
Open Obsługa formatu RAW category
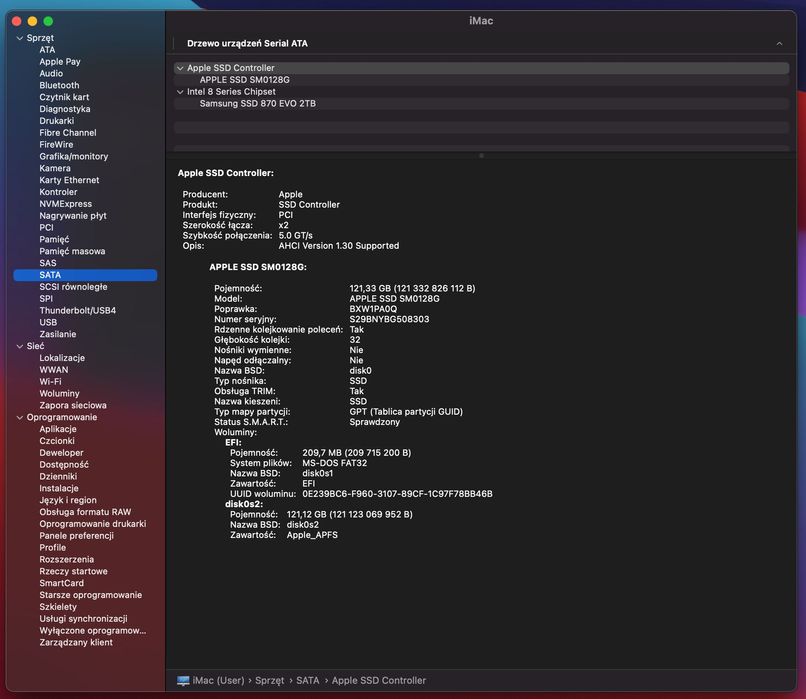(x=85, y=512)
